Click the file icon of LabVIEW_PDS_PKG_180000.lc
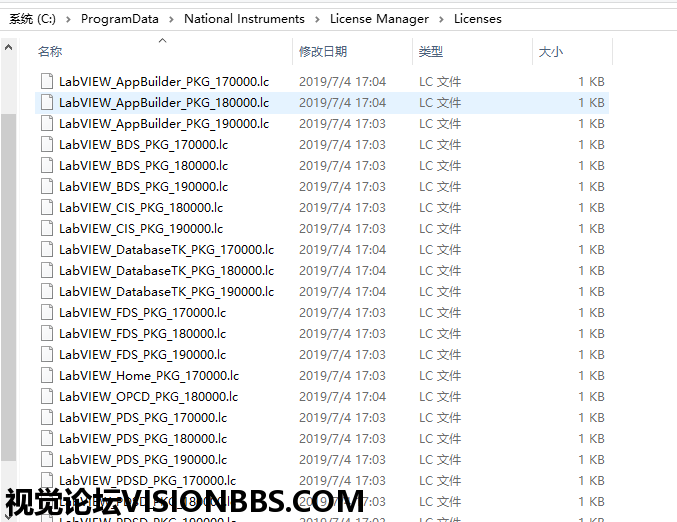Image resolution: width=677 pixels, height=522 pixels. tap(47, 439)
